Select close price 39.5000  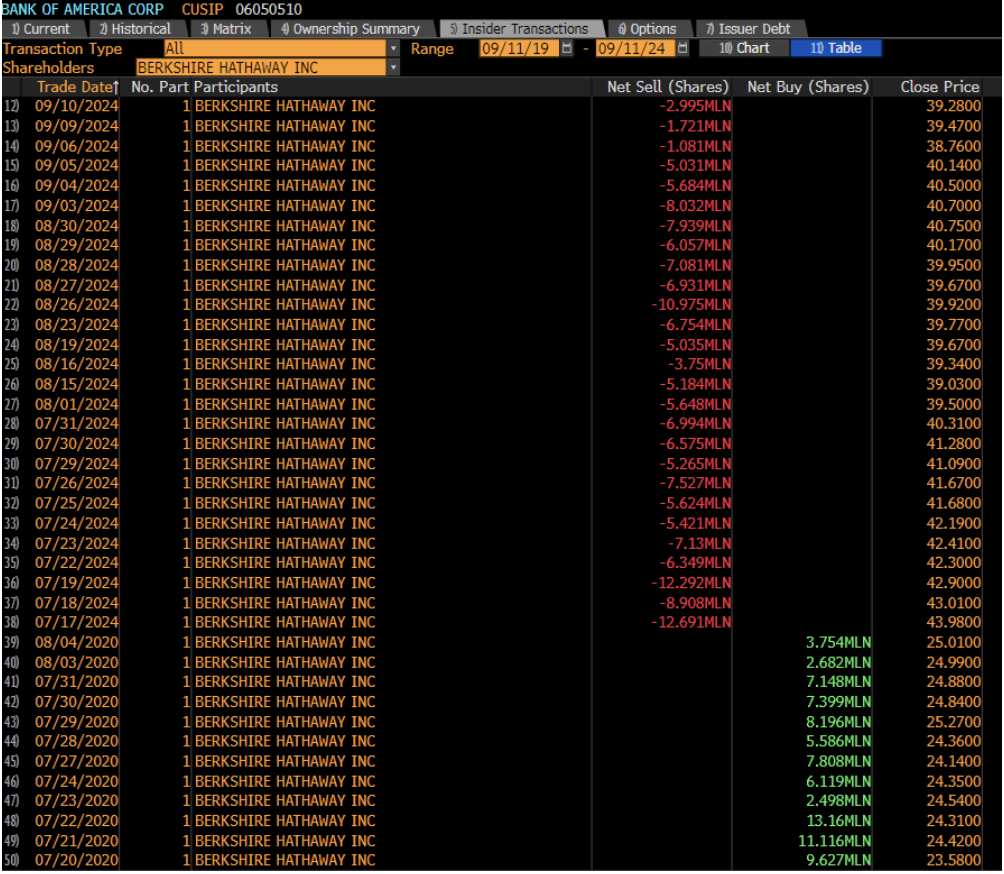(x=953, y=405)
